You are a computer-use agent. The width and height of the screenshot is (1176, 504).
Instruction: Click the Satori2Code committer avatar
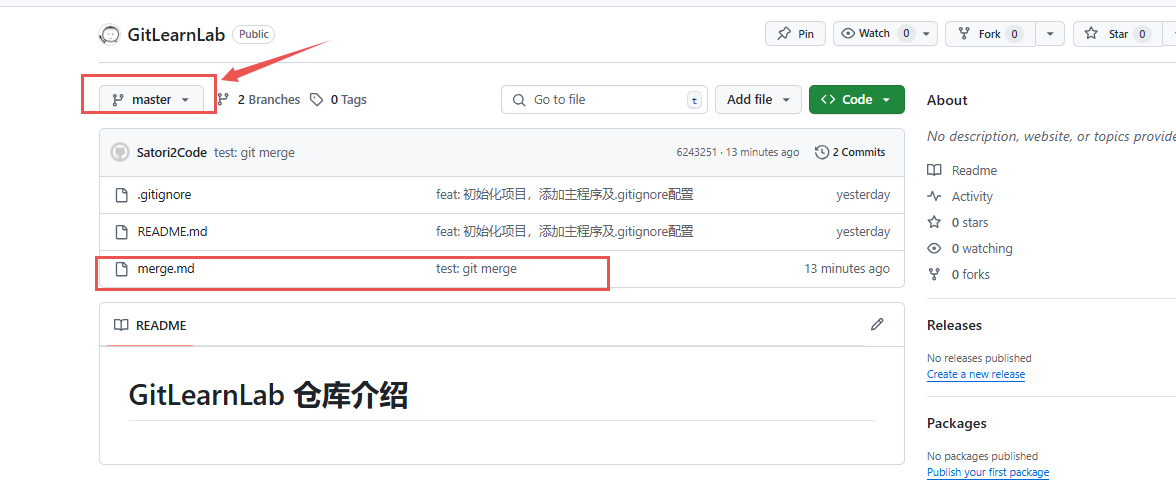click(120, 152)
